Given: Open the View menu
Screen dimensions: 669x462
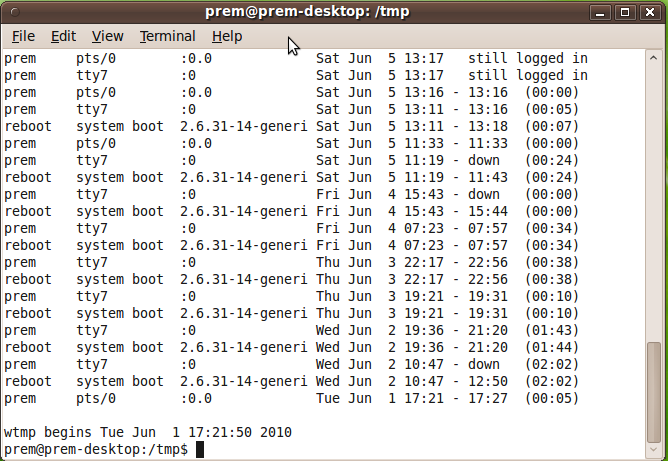Looking at the screenshot, I should [x=108, y=36].
